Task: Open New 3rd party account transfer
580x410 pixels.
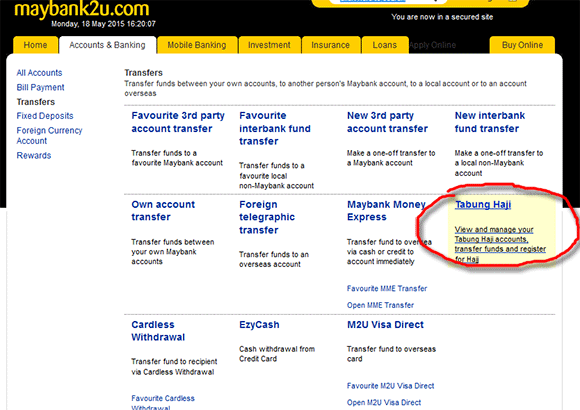Action: pyautogui.click(x=387, y=122)
